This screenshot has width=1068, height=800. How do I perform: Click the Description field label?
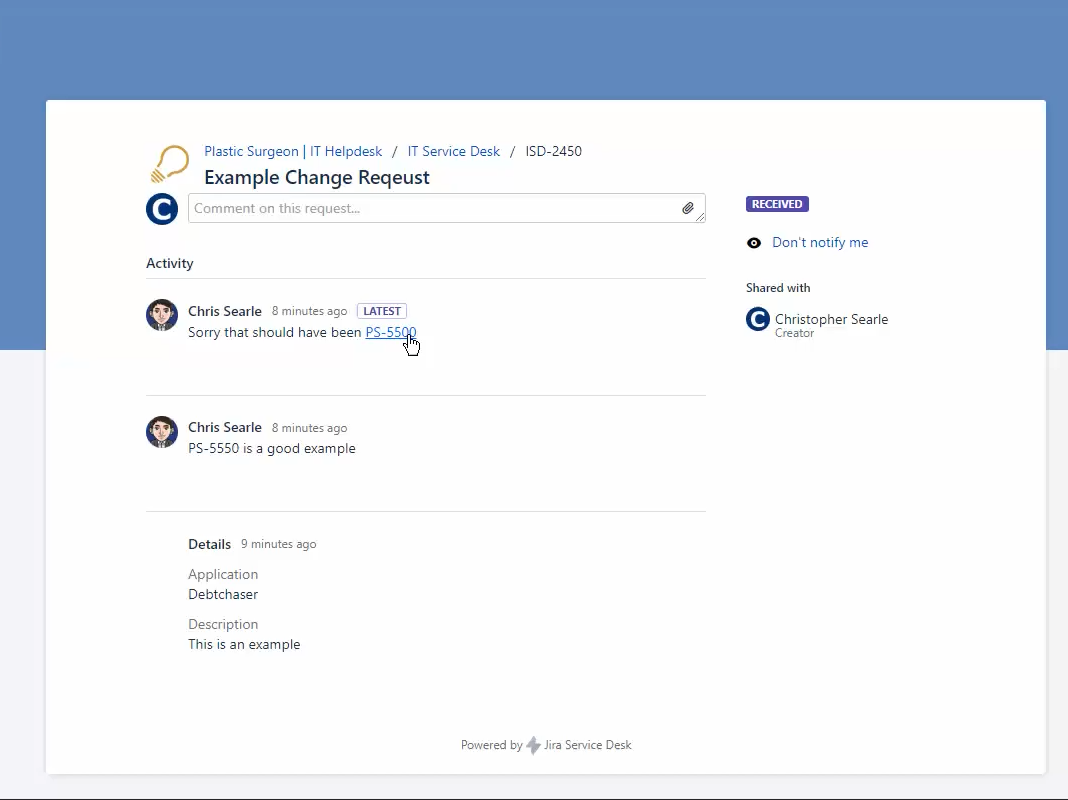[223, 624]
